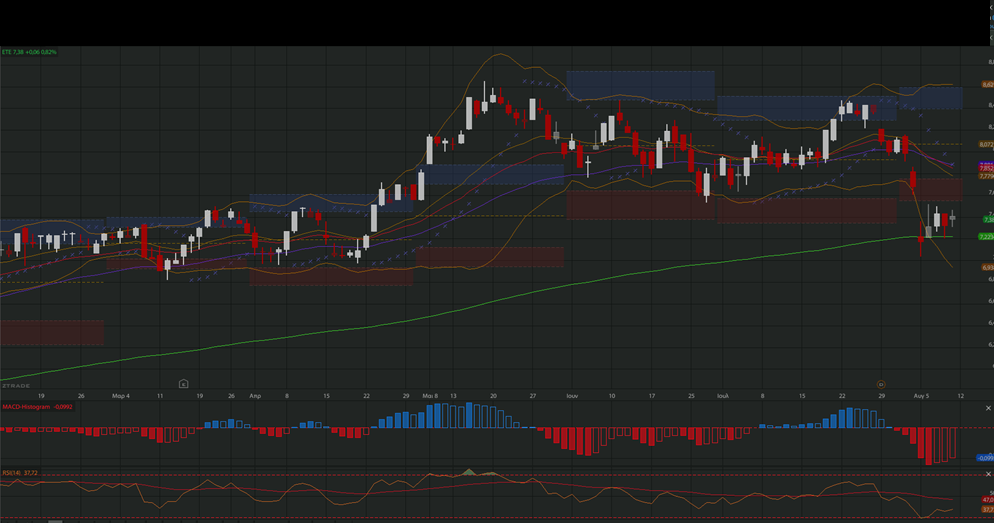This screenshot has width=994, height=523.
Task: Select the RSI(14) 37,72 indicator label
Action: tap(20, 473)
